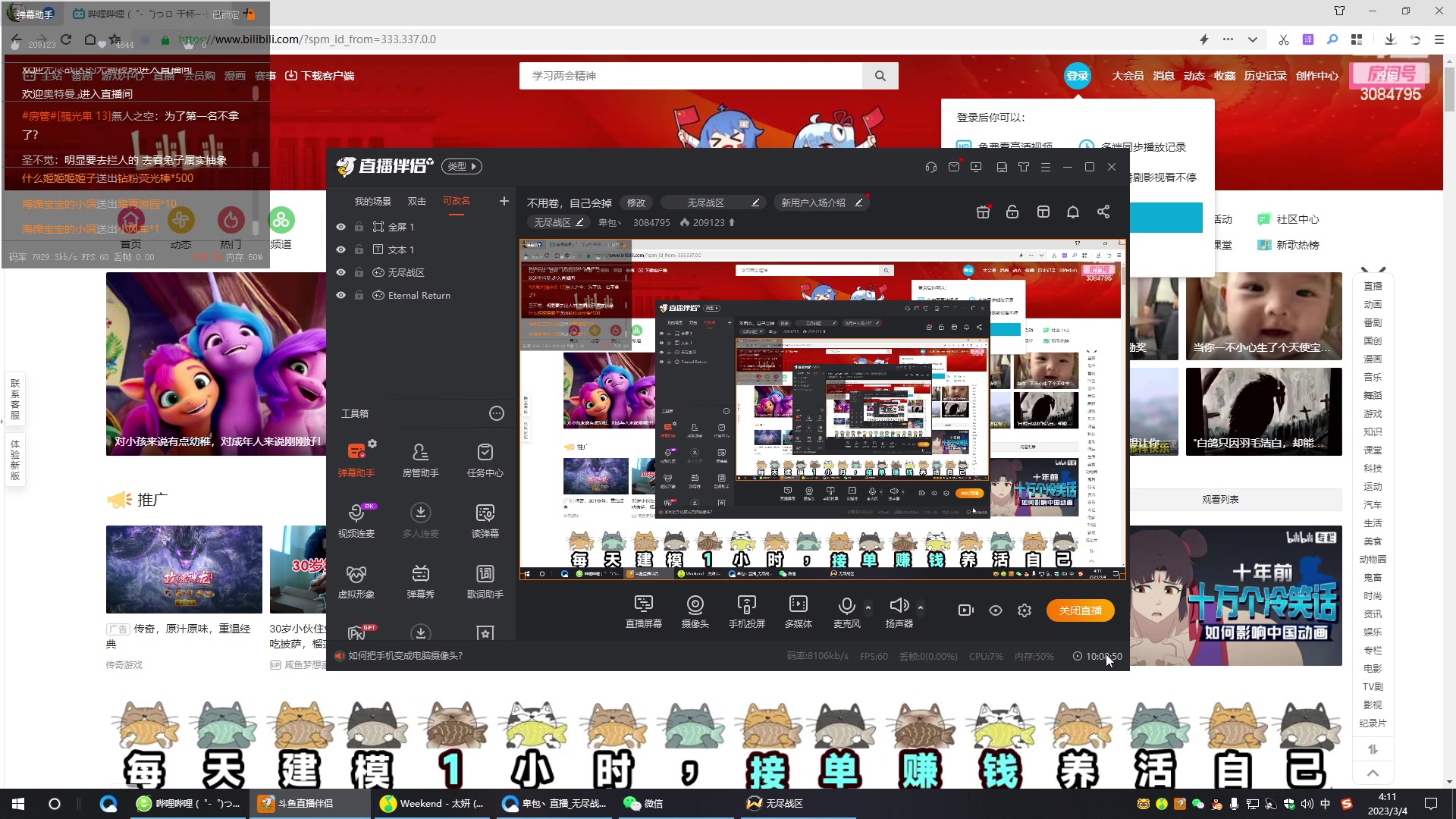Open 社区中心 link on bilibili

[x=1288, y=219]
